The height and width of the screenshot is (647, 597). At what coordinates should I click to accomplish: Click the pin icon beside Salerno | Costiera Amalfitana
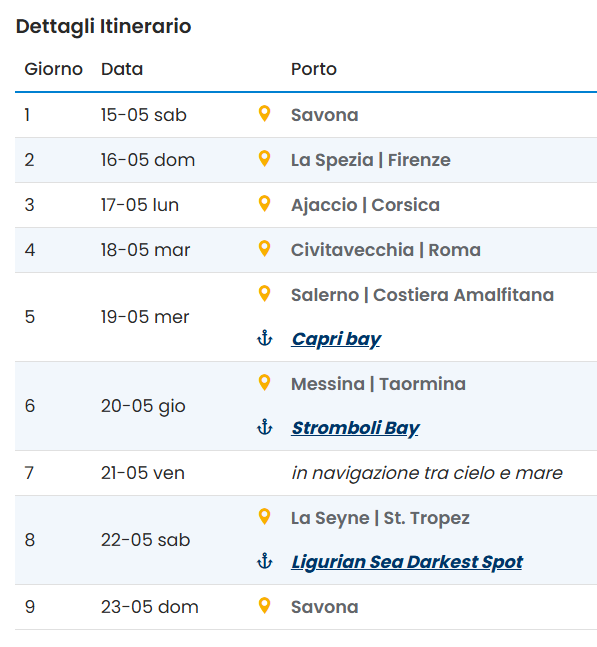264,293
